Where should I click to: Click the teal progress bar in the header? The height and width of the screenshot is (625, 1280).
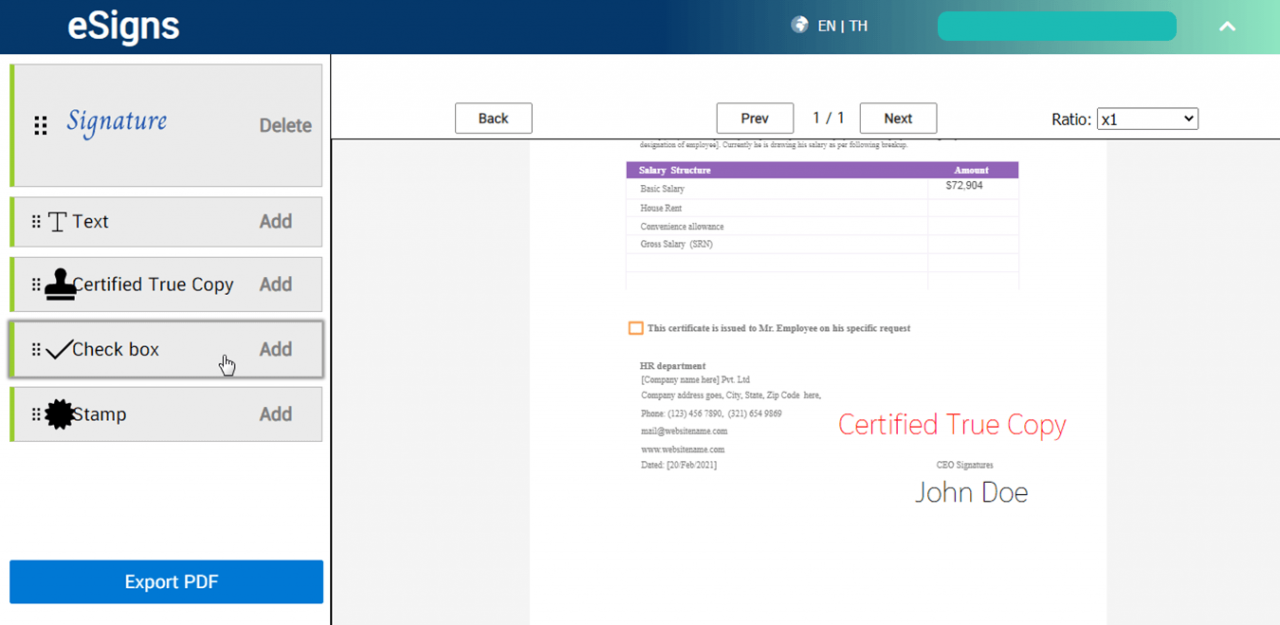[1057, 26]
